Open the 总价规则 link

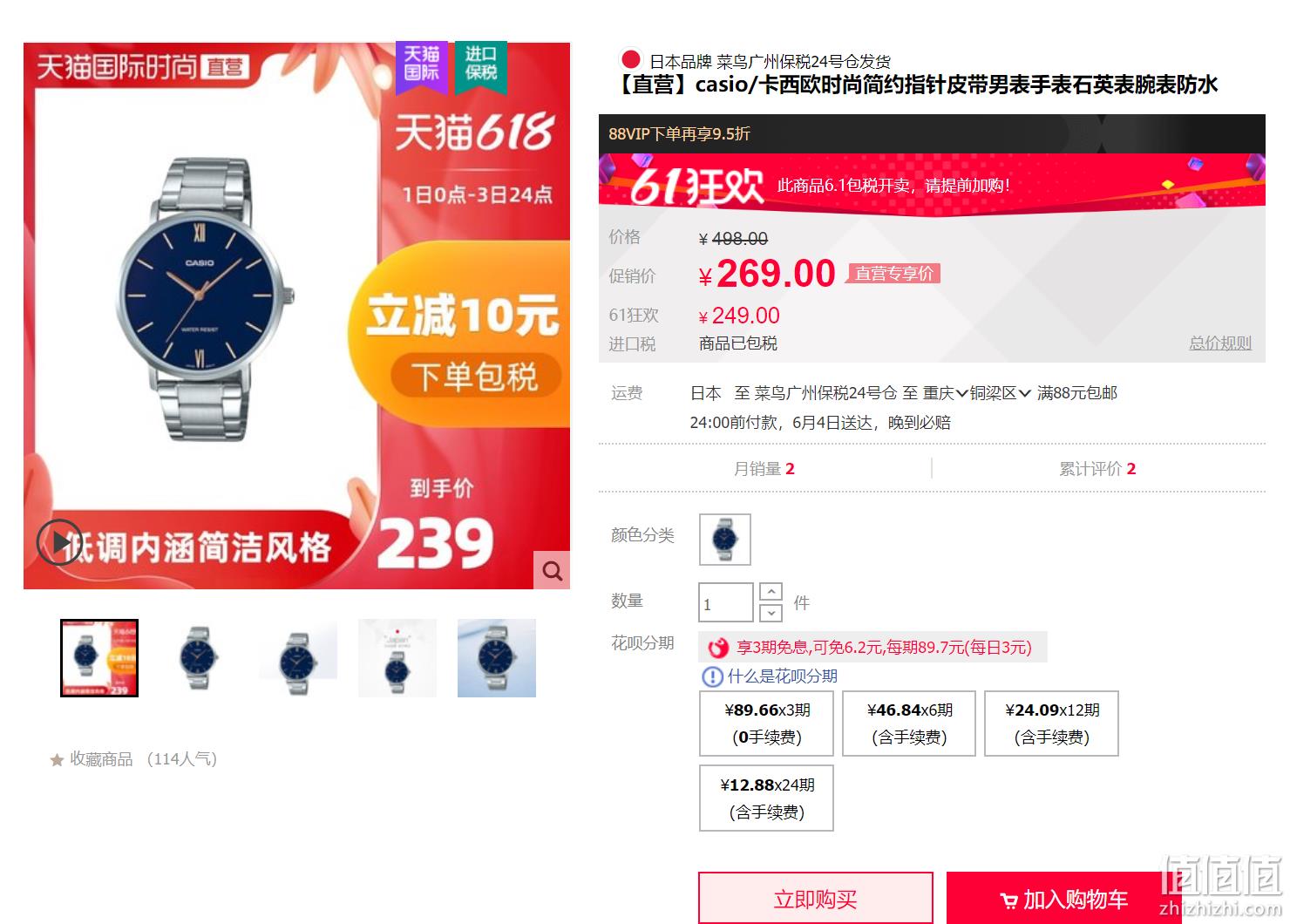1220,343
